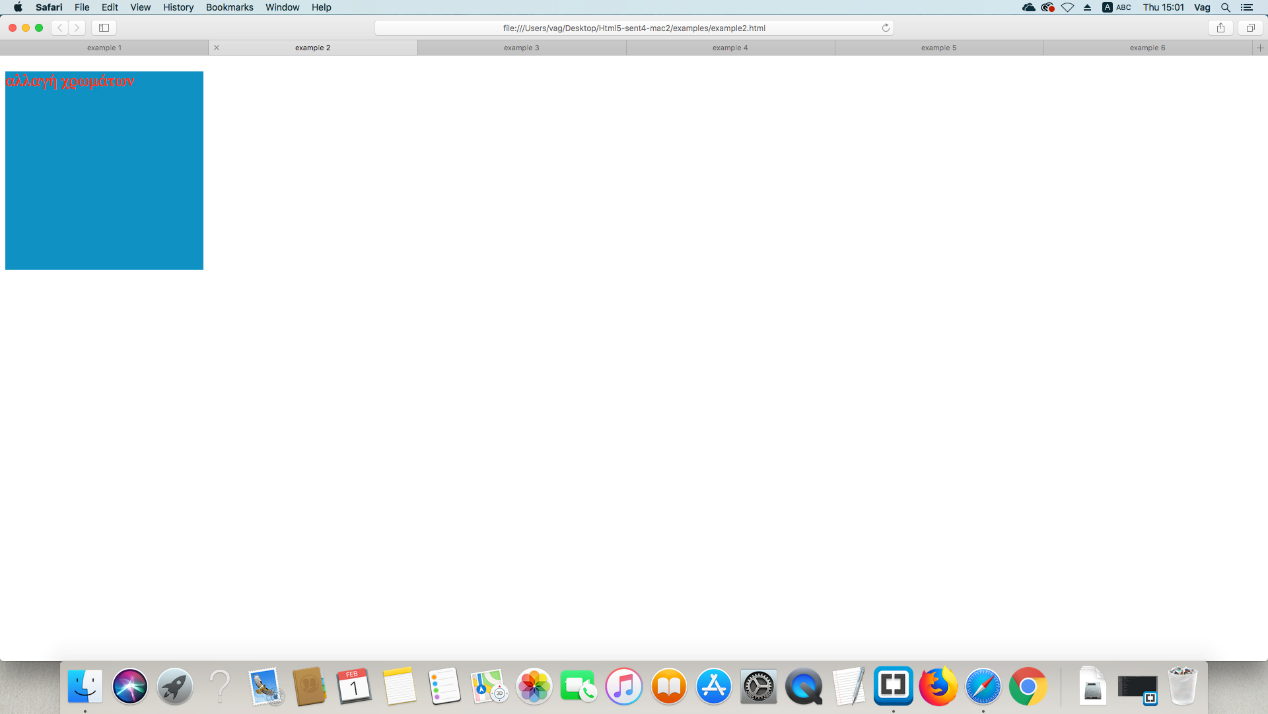Open the Share button in Safari toolbar

1220,28
